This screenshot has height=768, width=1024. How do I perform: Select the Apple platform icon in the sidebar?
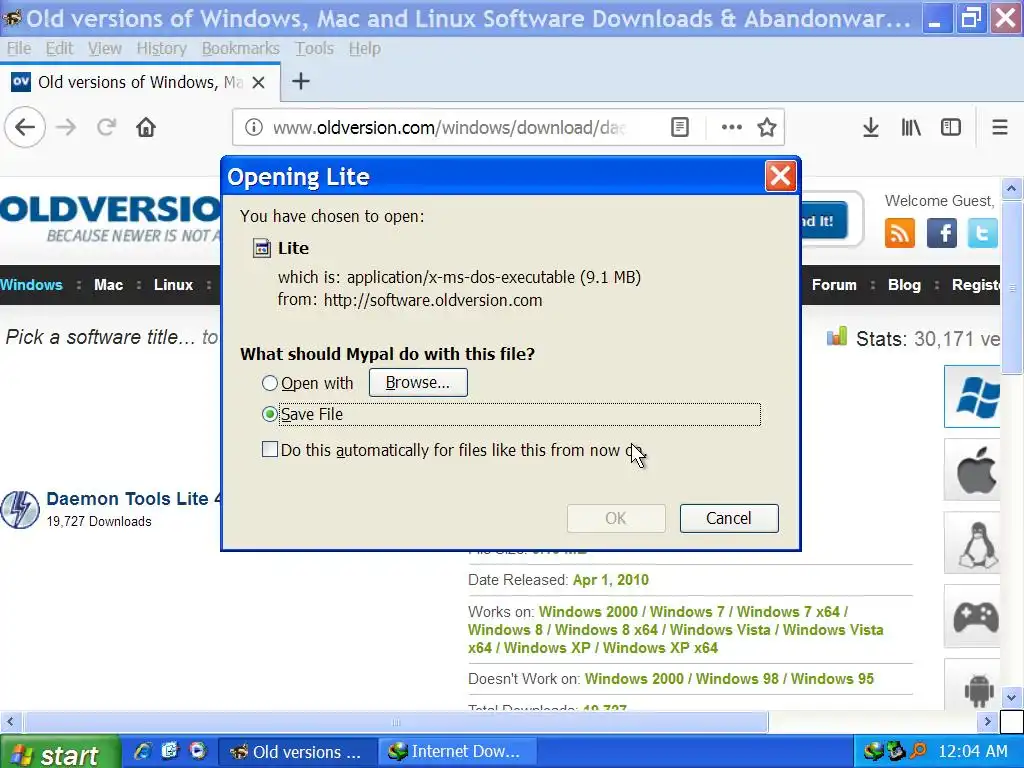[x=973, y=470]
